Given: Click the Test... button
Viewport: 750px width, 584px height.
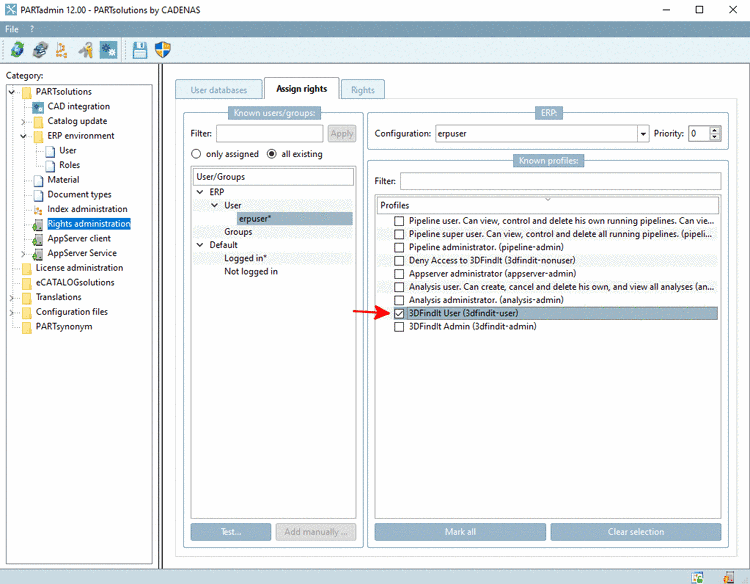Looking at the screenshot, I should point(231,532).
